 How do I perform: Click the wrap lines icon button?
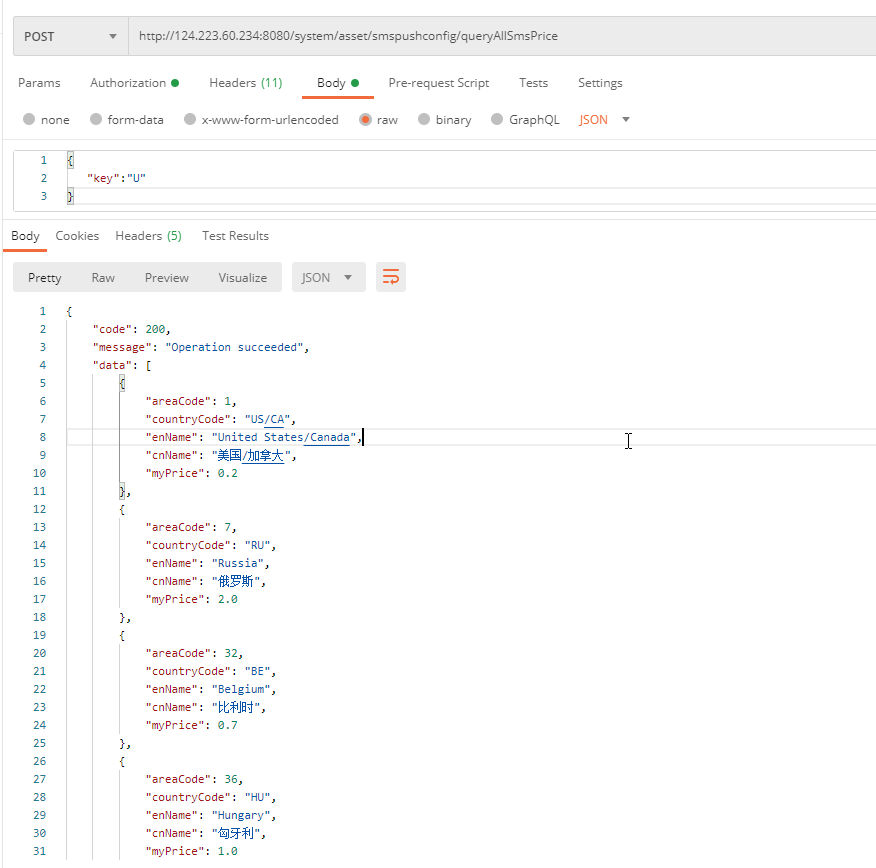(391, 277)
